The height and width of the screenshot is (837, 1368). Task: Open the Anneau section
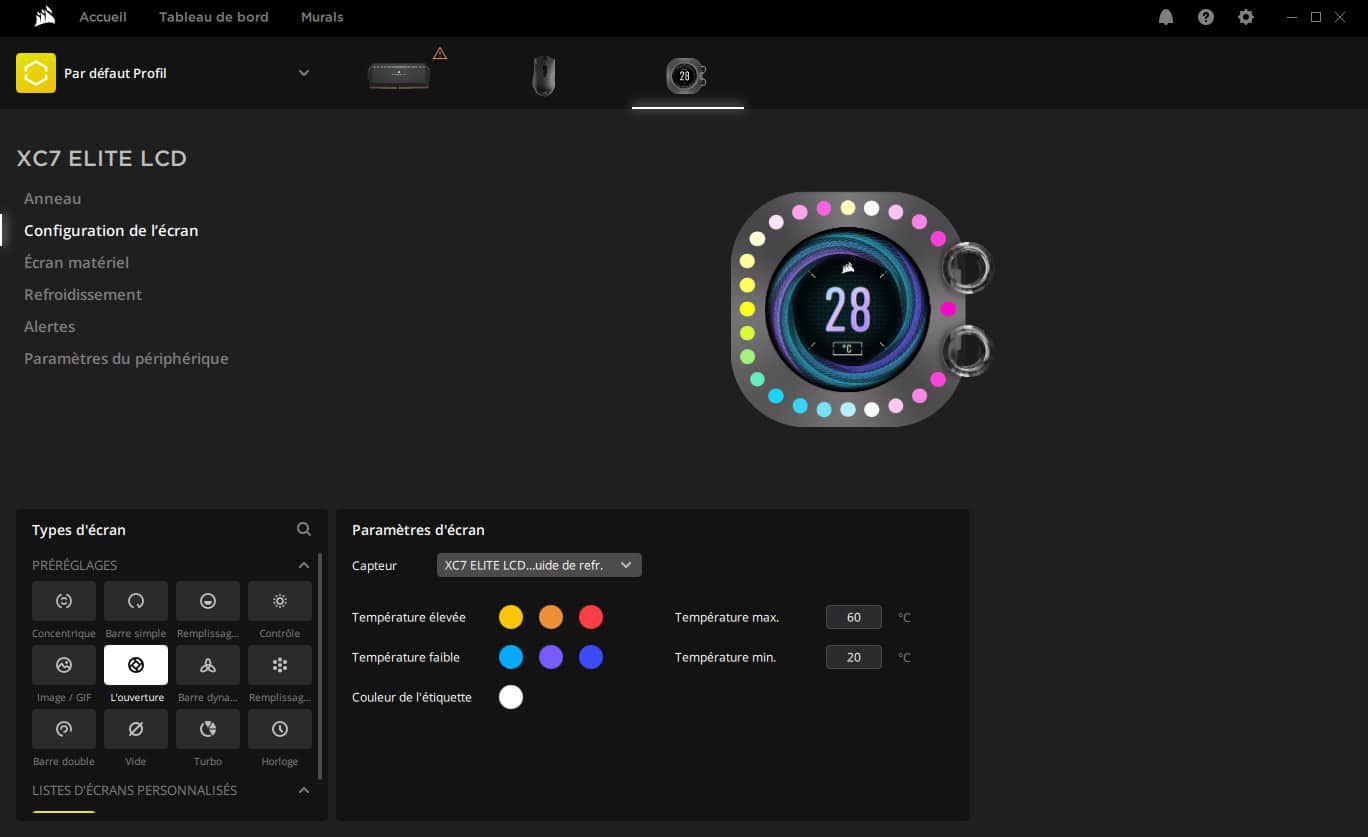53,199
